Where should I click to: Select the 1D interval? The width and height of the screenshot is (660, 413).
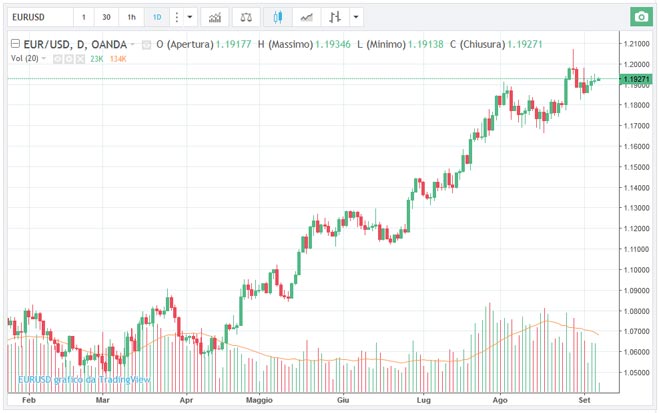[156, 18]
